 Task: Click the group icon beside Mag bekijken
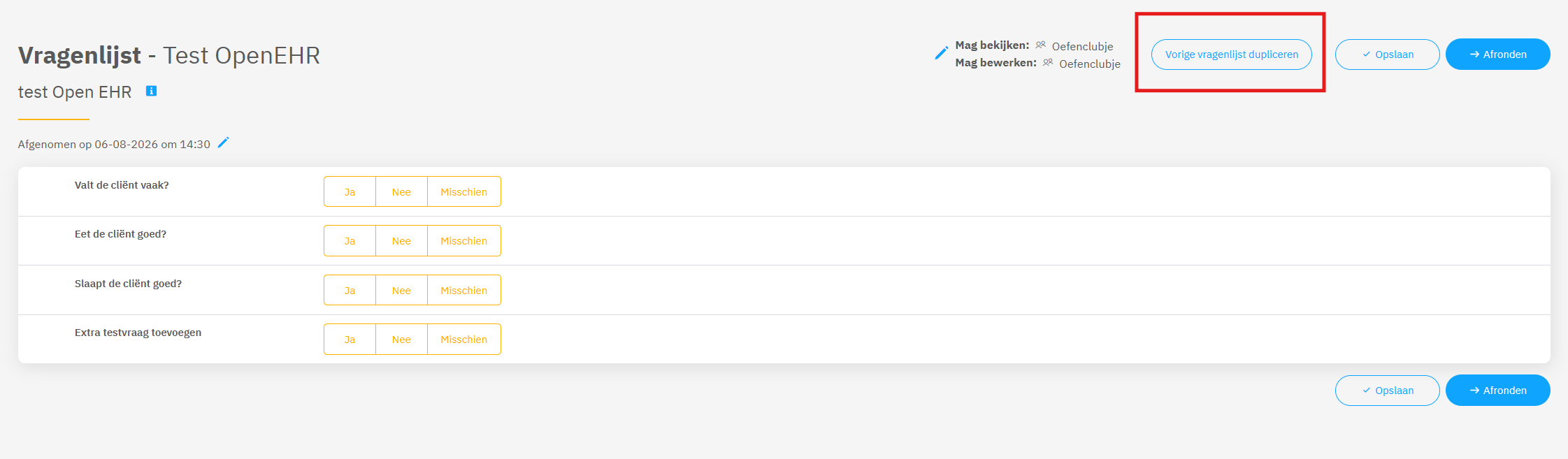pyautogui.click(x=1041, y=45)
